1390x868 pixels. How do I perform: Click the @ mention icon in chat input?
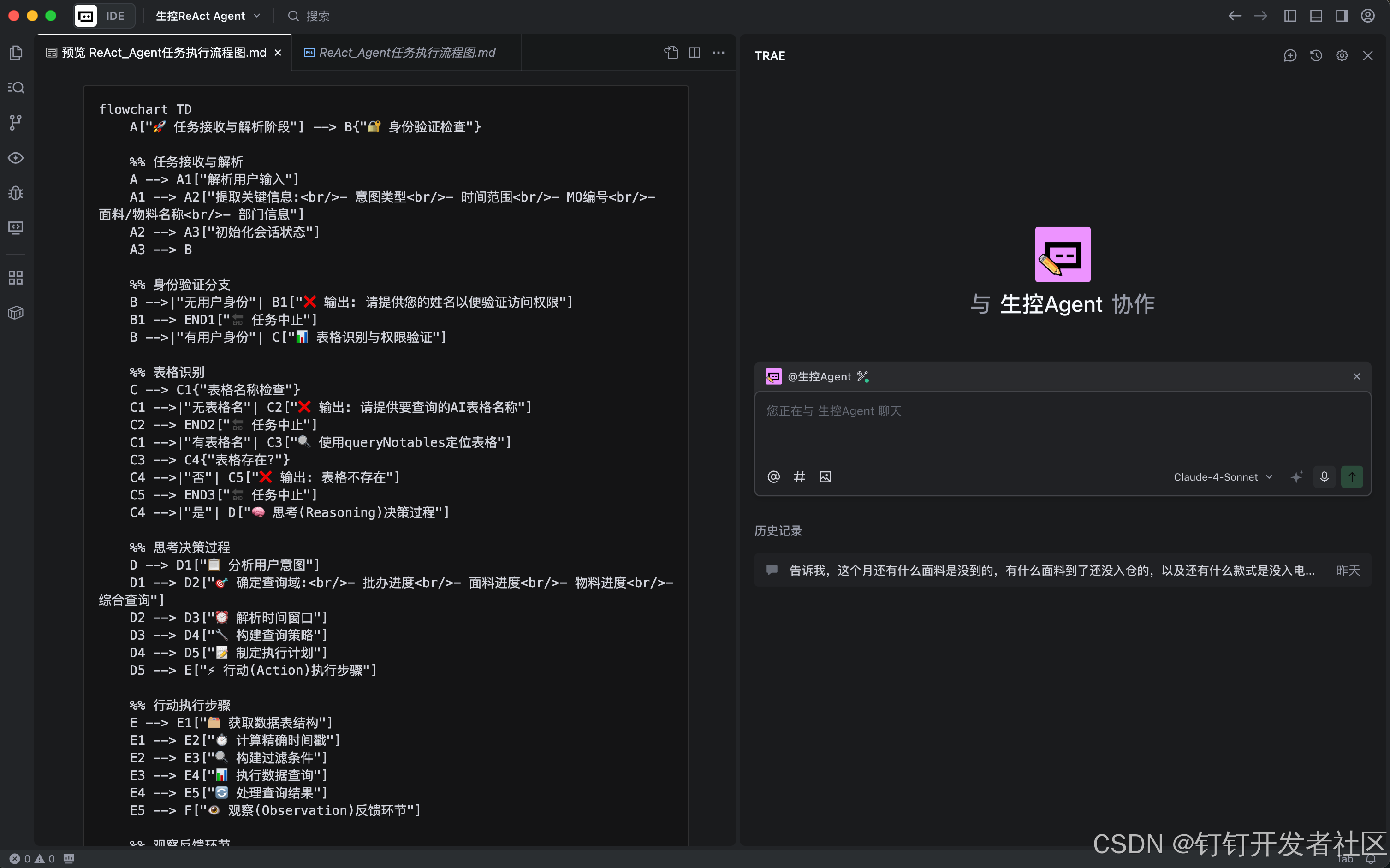coord(773,477)
